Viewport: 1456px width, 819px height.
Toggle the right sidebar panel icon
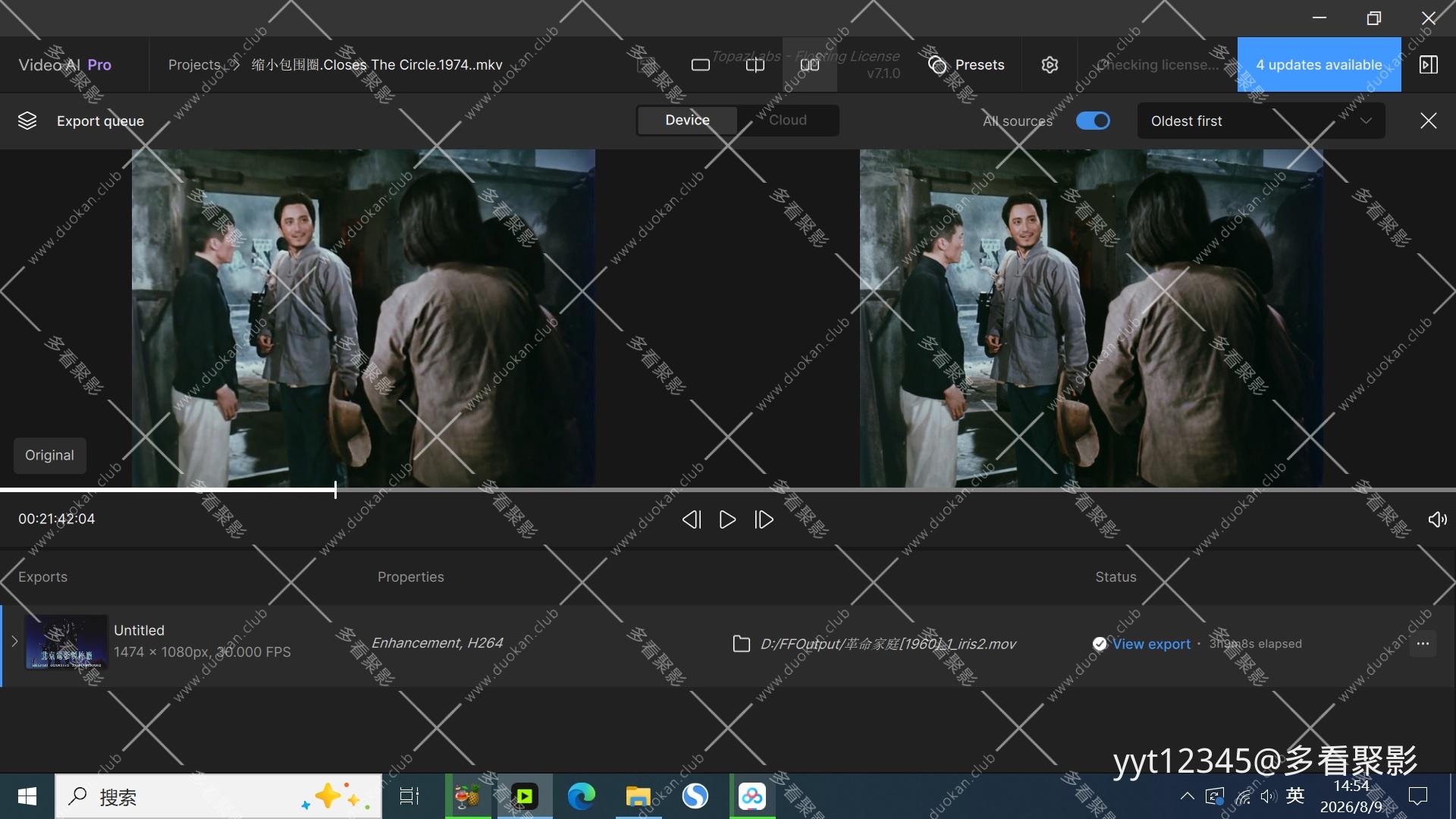1429,65
